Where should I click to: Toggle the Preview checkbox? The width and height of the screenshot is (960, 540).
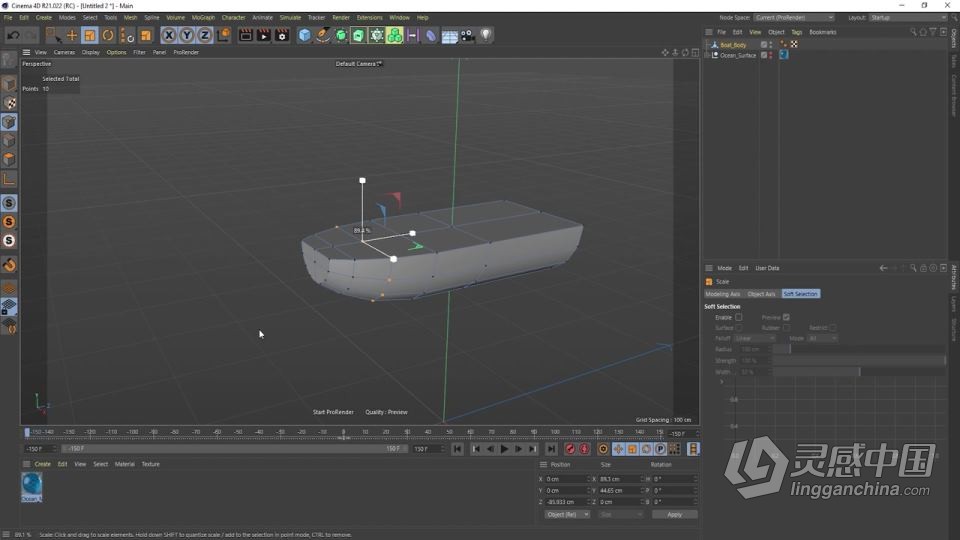tap(786, 317)
